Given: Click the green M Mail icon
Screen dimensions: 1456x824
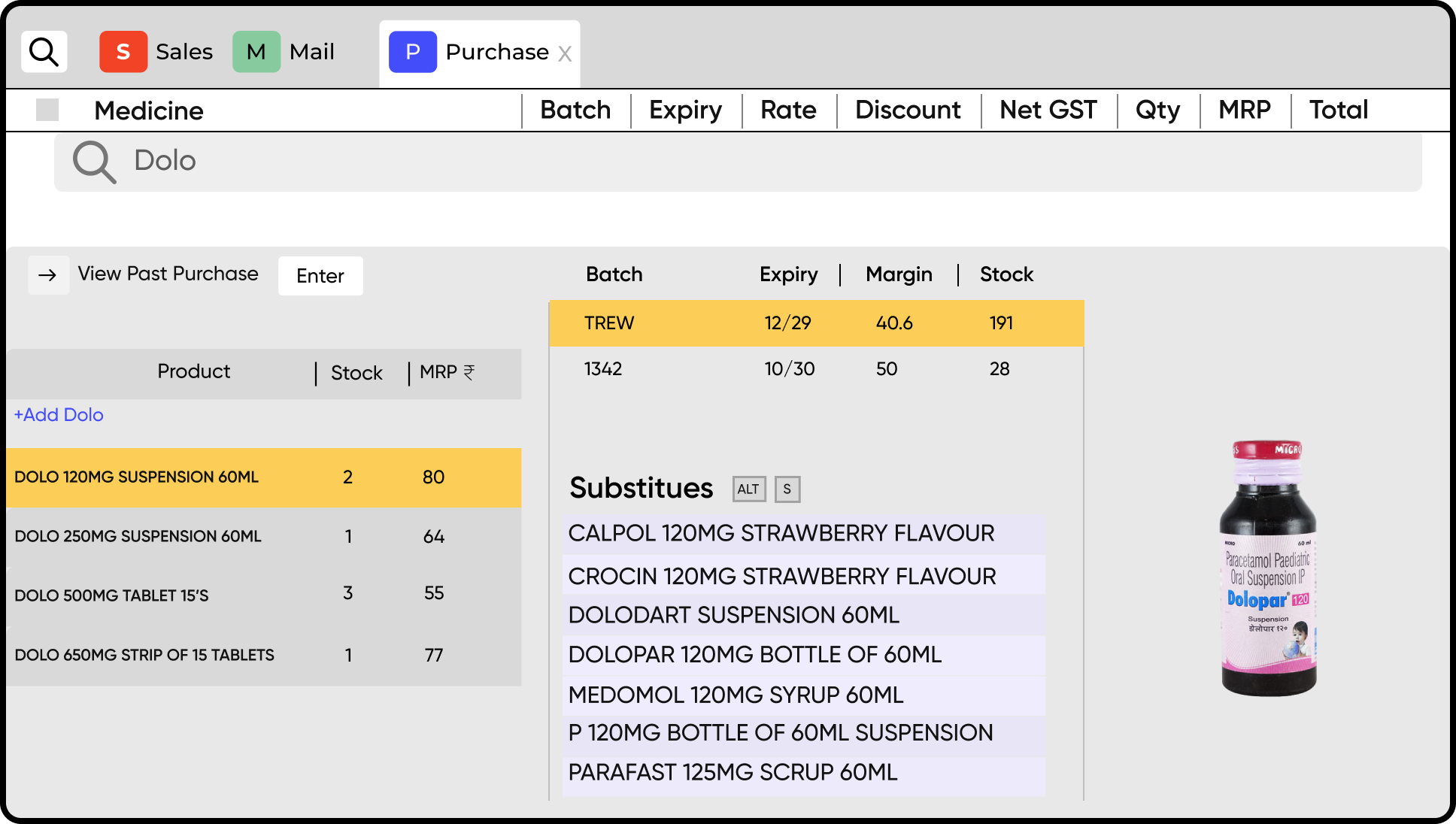Looking at the screenshot, I should pos(256,52).
